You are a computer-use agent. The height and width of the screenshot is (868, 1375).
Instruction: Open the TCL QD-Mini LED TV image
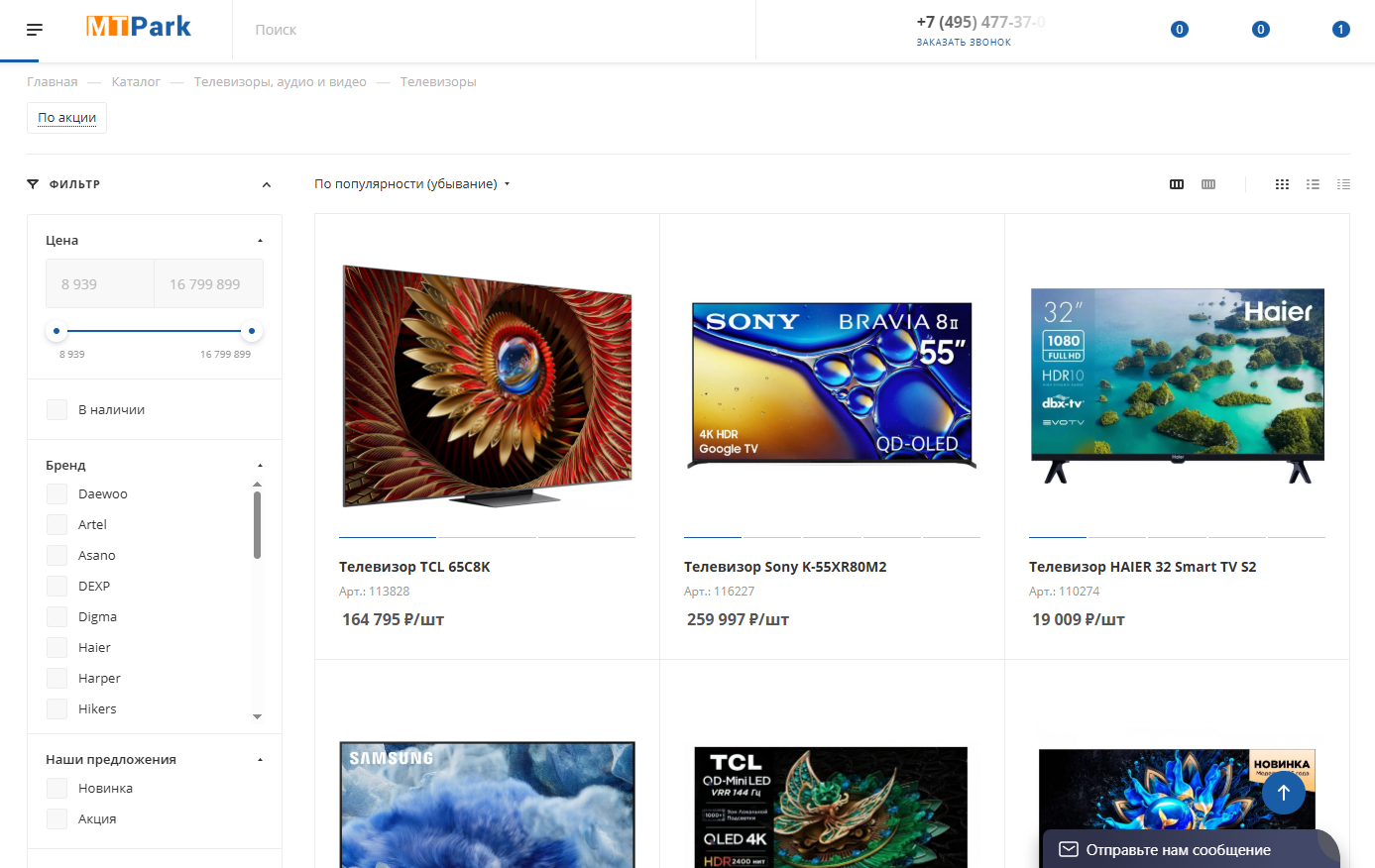(x=831, y=808)
